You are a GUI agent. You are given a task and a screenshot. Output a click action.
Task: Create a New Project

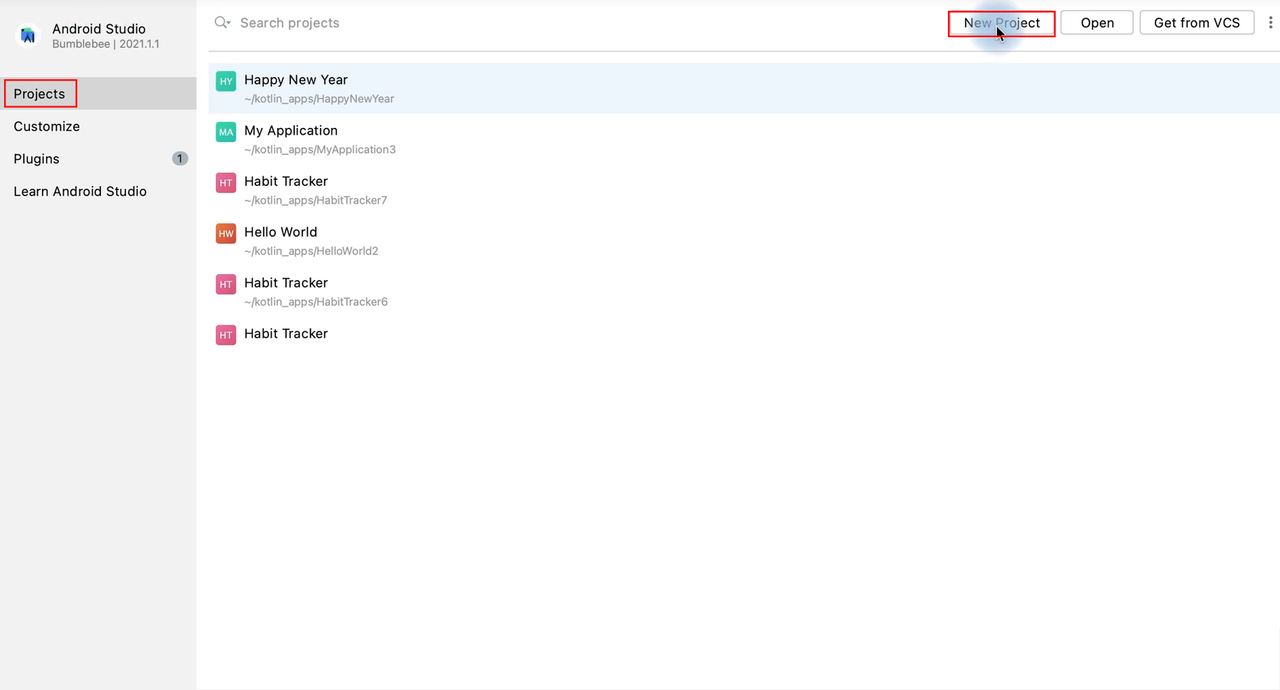point(1002,23)
